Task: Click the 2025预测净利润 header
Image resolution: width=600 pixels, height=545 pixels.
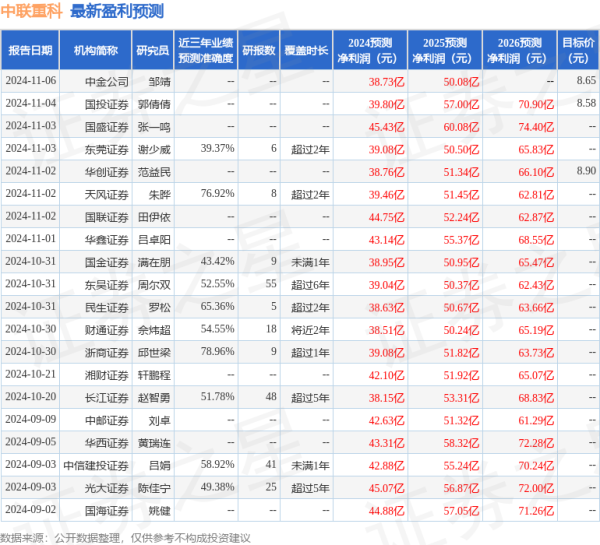Action: click(445, 50)
